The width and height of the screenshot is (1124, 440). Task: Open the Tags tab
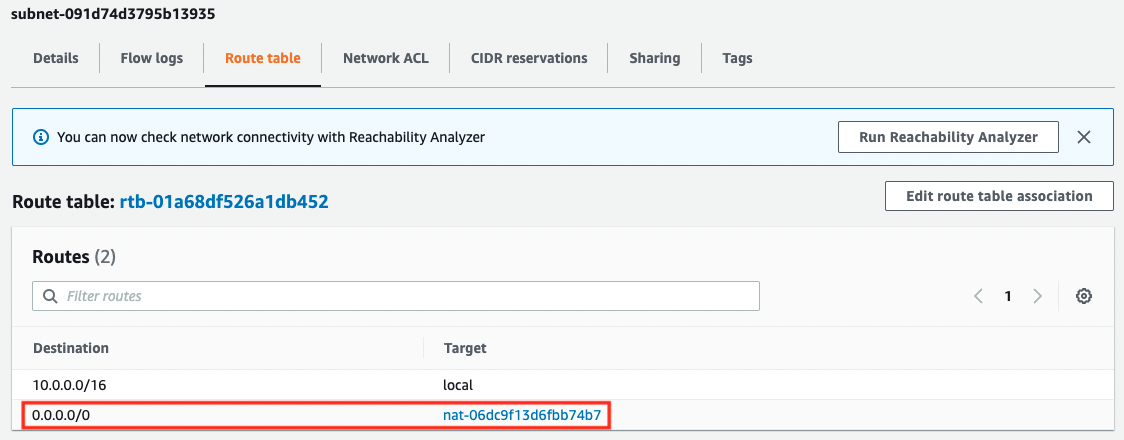(x=737, y=58)
